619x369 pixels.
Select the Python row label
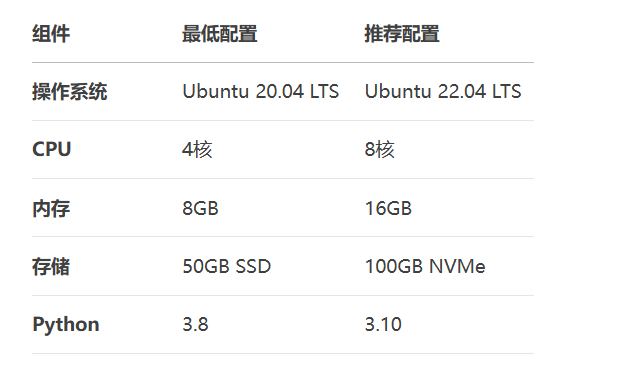click(66, 325)
